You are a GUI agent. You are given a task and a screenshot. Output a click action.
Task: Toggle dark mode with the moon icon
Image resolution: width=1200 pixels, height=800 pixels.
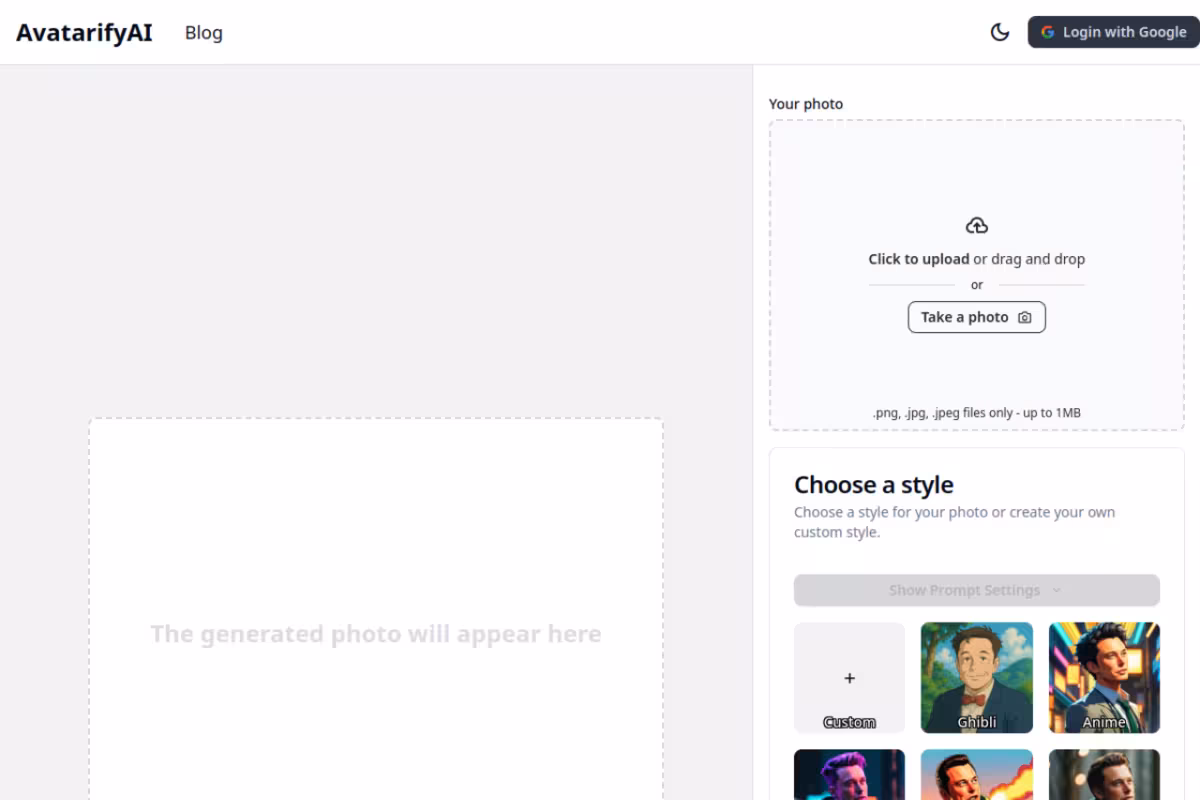click(1000, 32)
